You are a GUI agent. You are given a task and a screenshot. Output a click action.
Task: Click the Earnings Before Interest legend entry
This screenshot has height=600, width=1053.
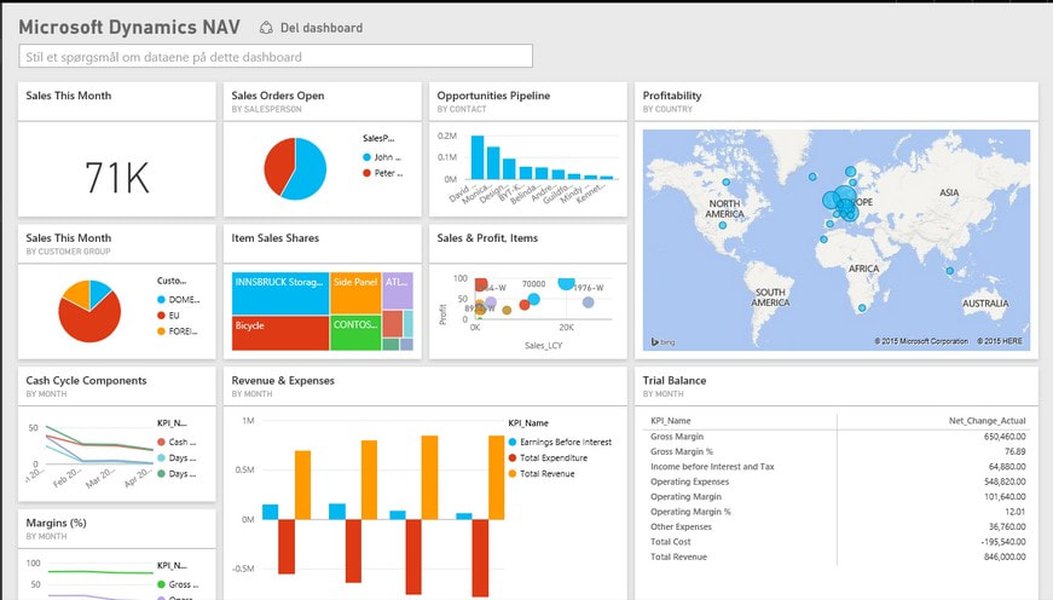[560, 442]
